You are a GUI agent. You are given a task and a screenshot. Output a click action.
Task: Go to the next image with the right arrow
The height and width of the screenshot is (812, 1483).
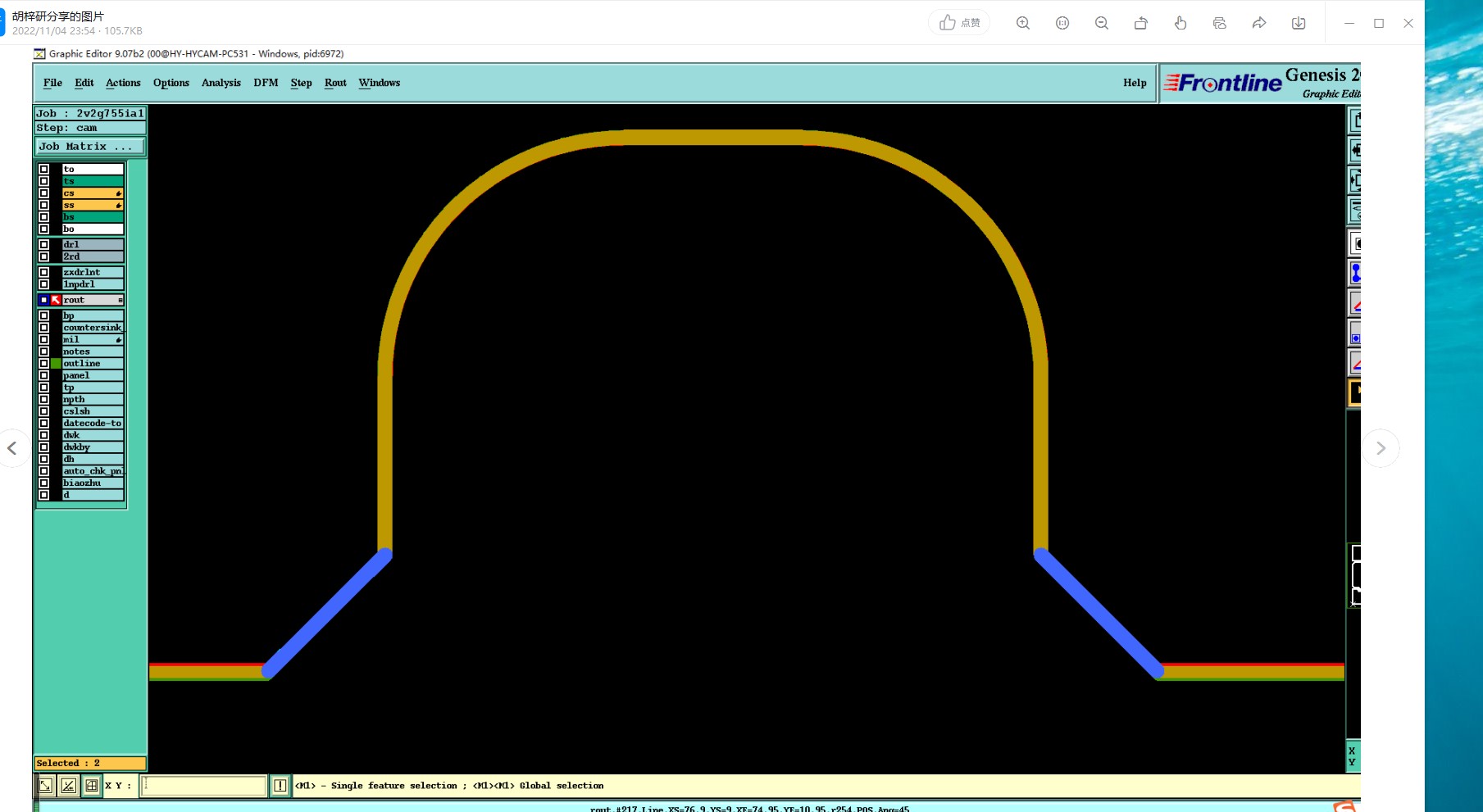[x=1381, y=448]
